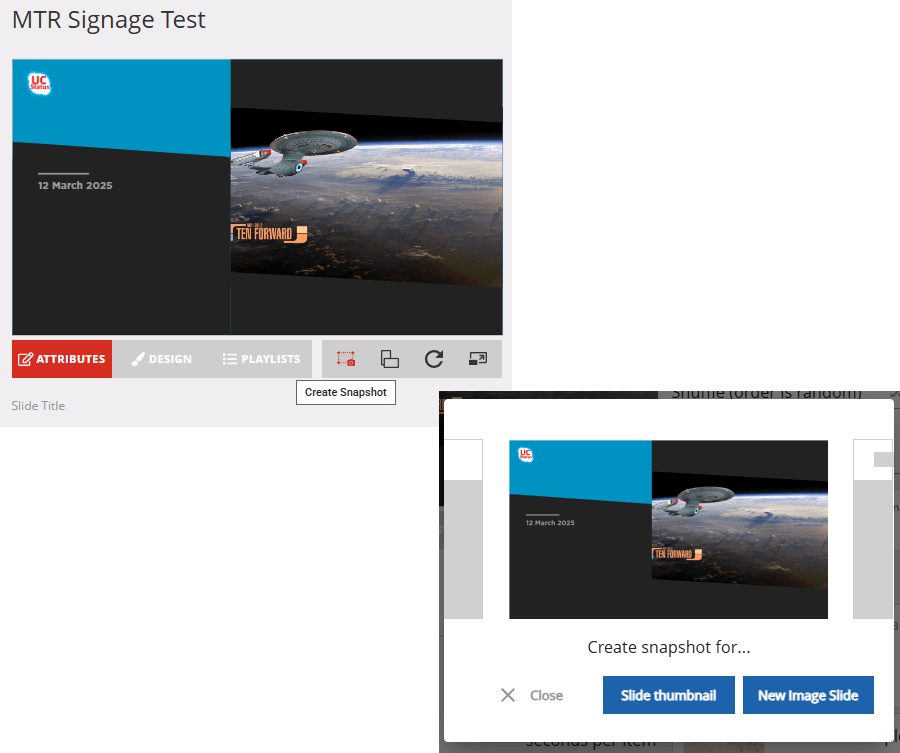Click the partial slide on dialog's right edge
Viewport: 900px width, 753px height.
[x=872, y=530]
